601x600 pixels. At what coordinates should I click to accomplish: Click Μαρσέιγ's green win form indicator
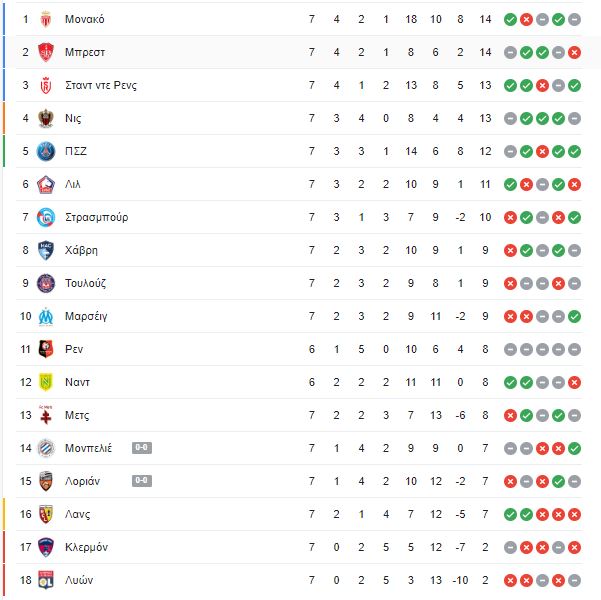pyautogui.click(x=574, y=316)
